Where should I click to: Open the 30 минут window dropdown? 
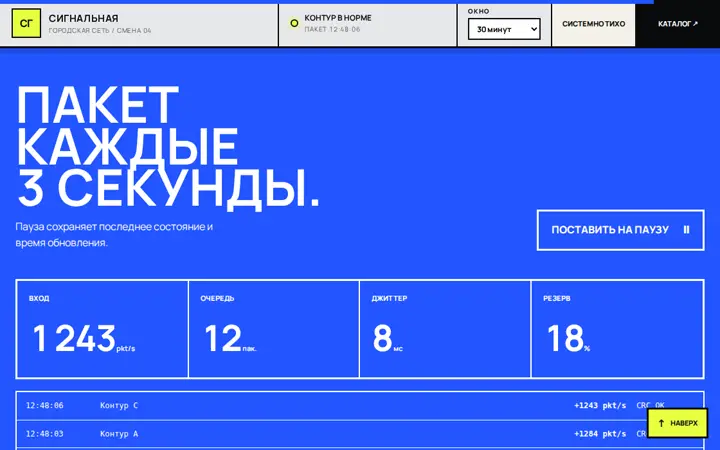pyautogui.click(x=504, y=29)
